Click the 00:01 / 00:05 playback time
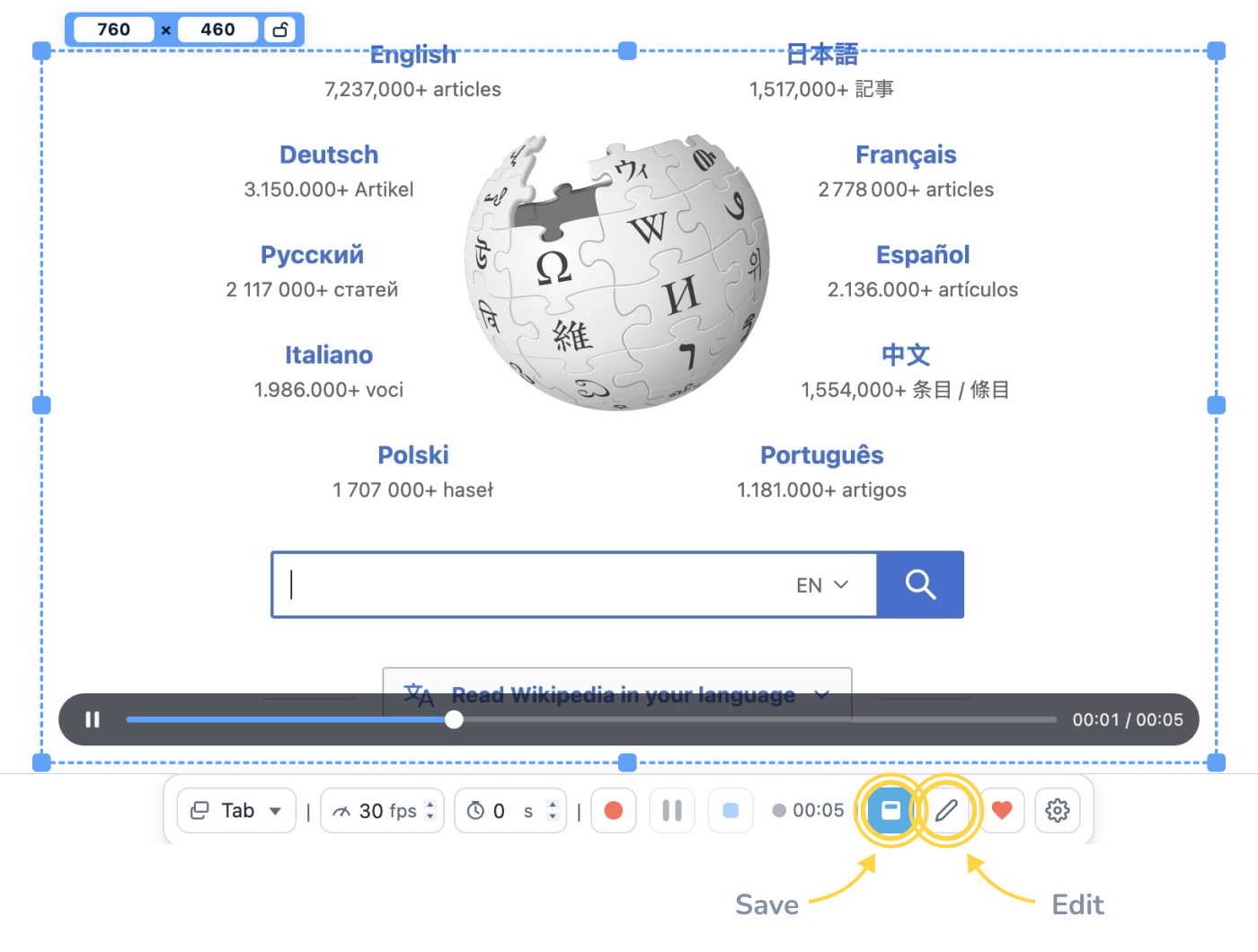This screenshot has height=952, width=1258. coord(1128,719)
